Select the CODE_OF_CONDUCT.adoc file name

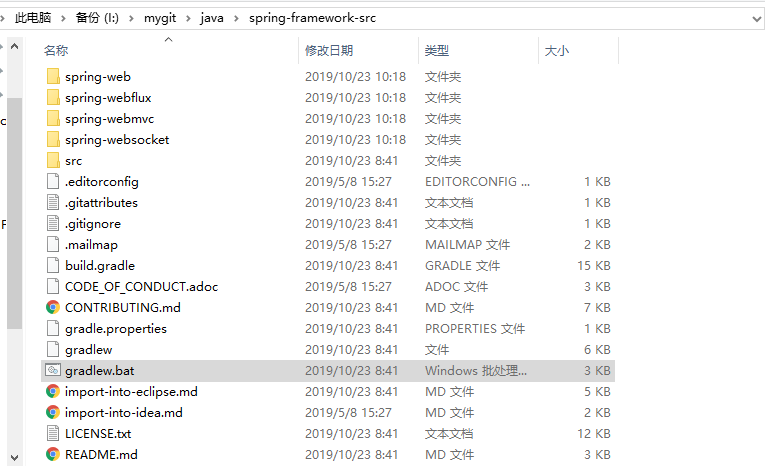141,286
